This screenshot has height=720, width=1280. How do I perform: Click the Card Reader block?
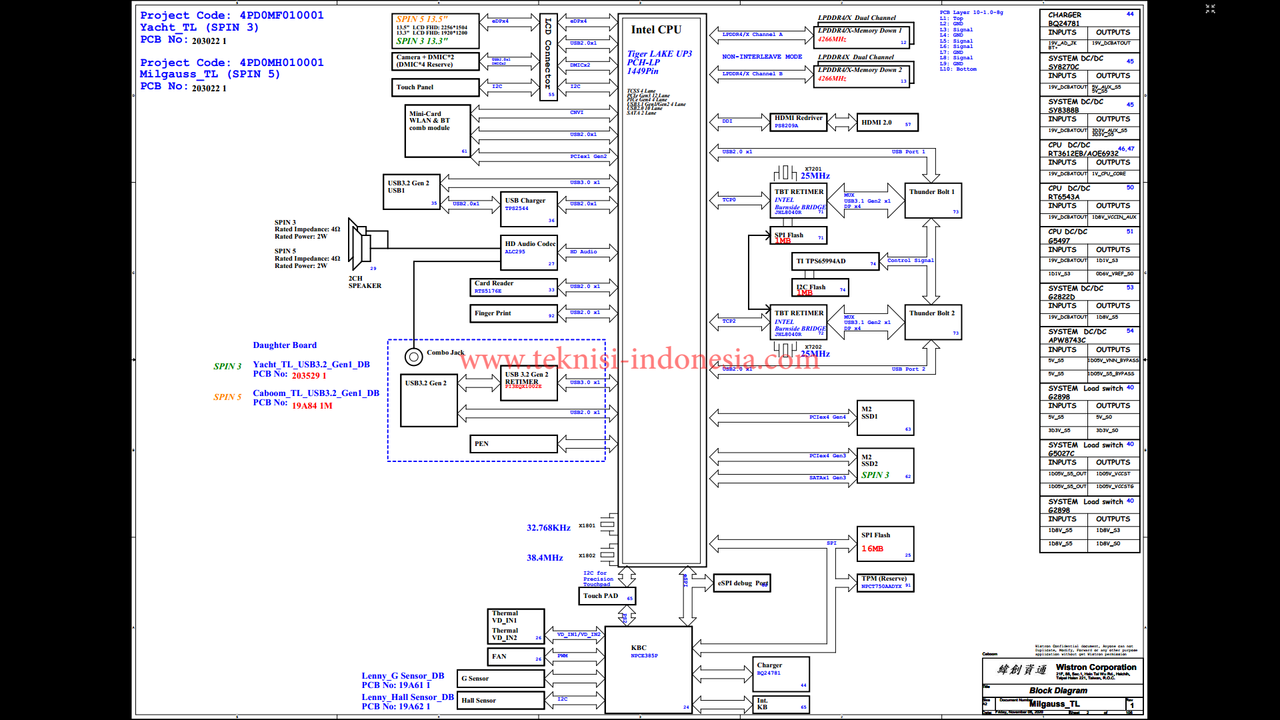pyautogui.click(x=514, y=287)
